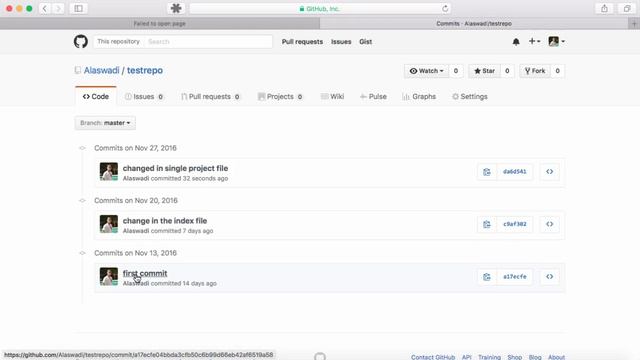Toggle the Safari sidebar button
Screen dimensions: 640x360
tap(78, 8)
